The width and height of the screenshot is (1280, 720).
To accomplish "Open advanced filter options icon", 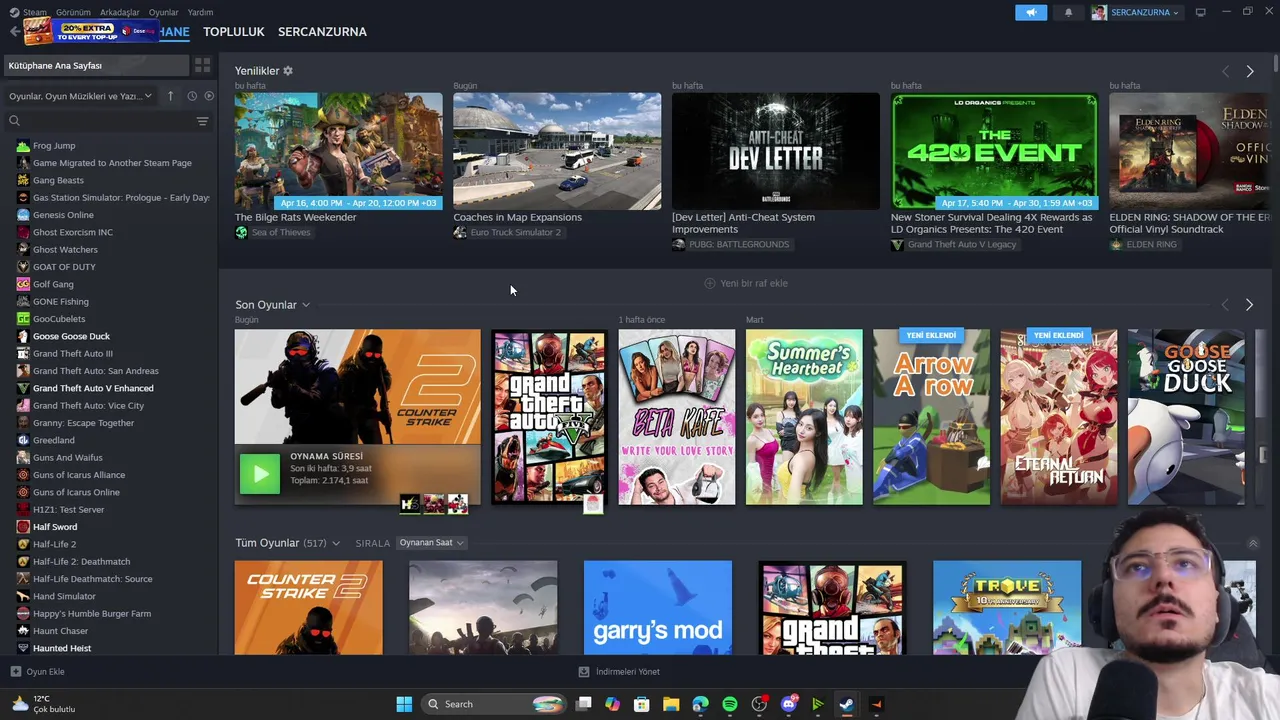I will [202, 121].
